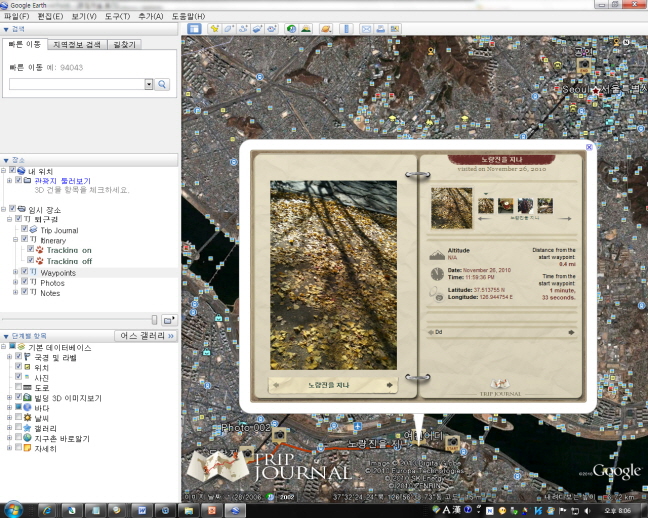The image size is (648, 518).
Task: Expand the Notes tree node
Action: coord(15,292)
